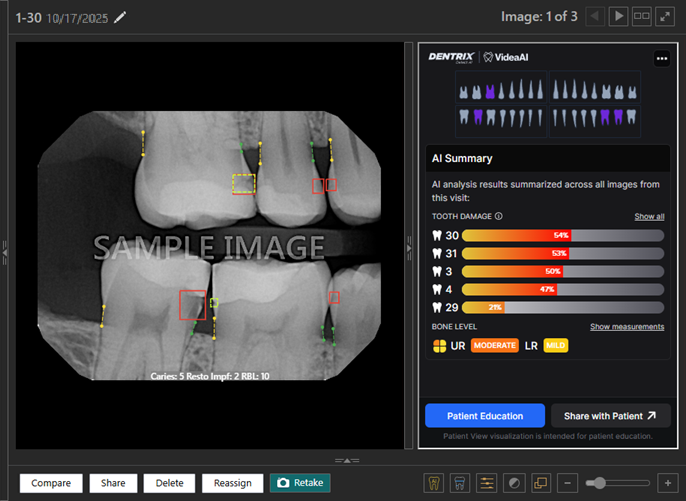Screen dimensions: 686x501
Task: Zoom in with the plus button
Action: click(x=667, y=483)
